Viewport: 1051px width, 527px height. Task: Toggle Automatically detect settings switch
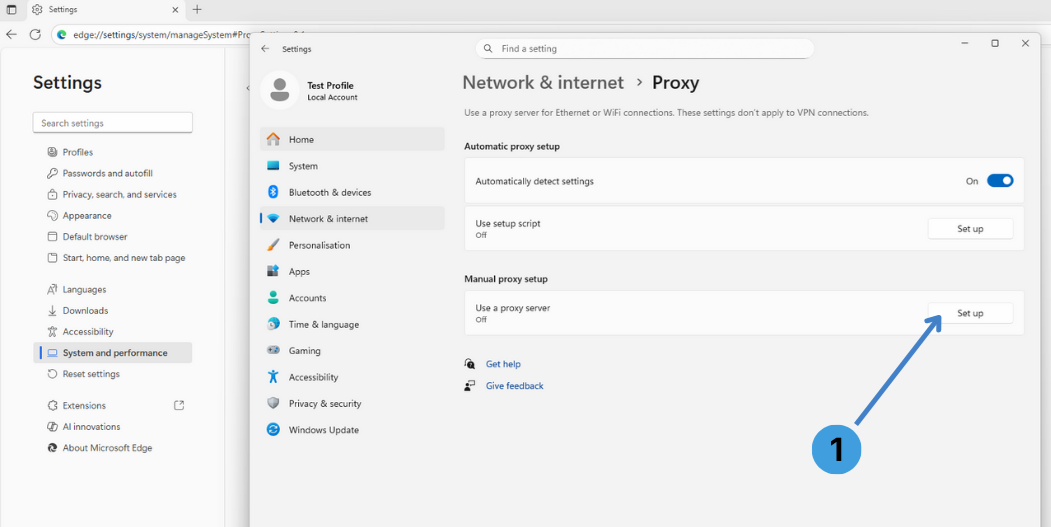coord(999,181)
